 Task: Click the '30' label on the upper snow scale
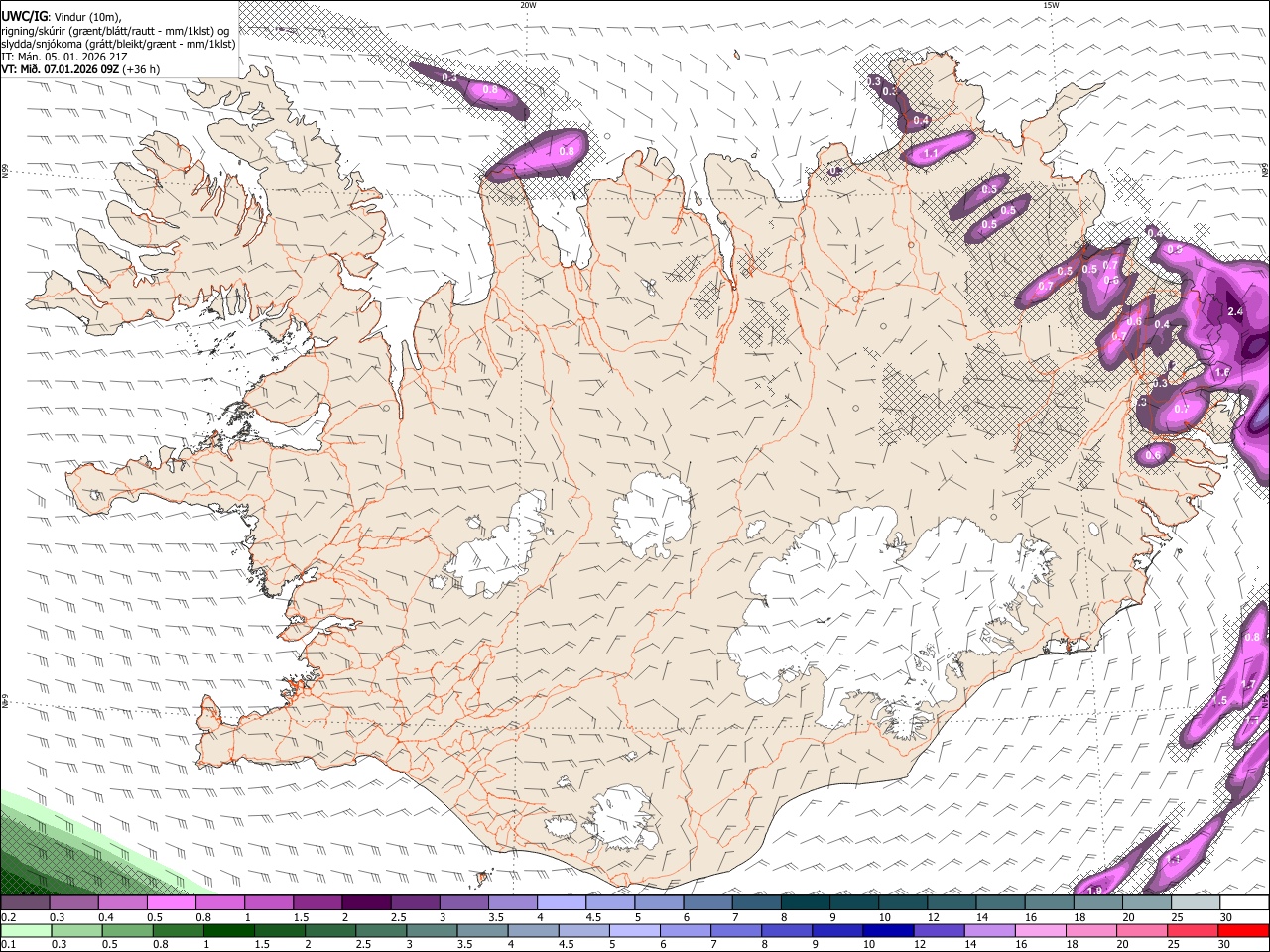point(1225,917)
